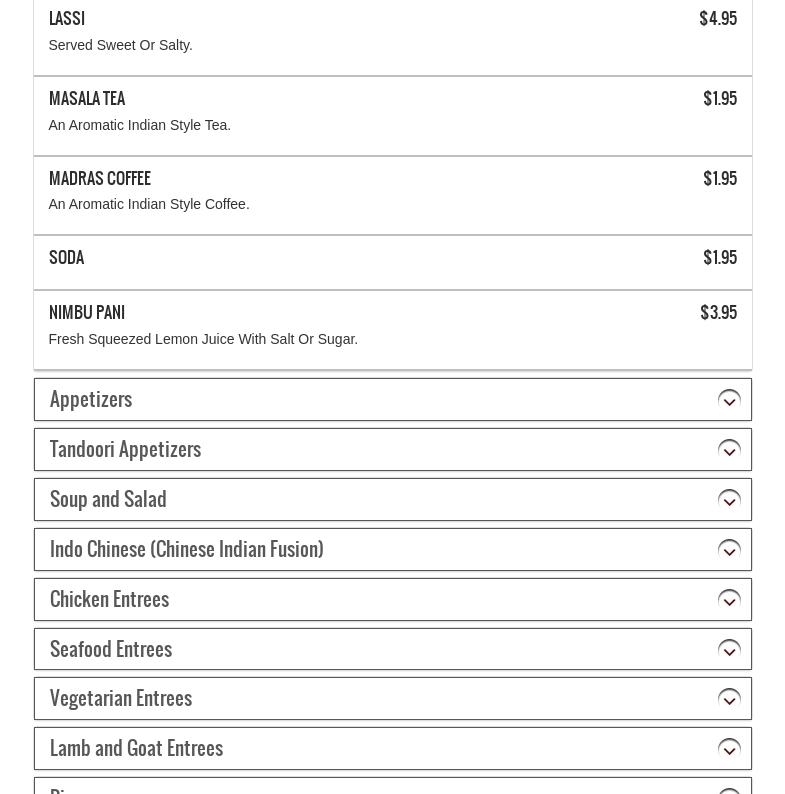The height and width of the screenshot is (794, 785).
Task: Show the Seafood Entrees list
Action: (393, 649)
